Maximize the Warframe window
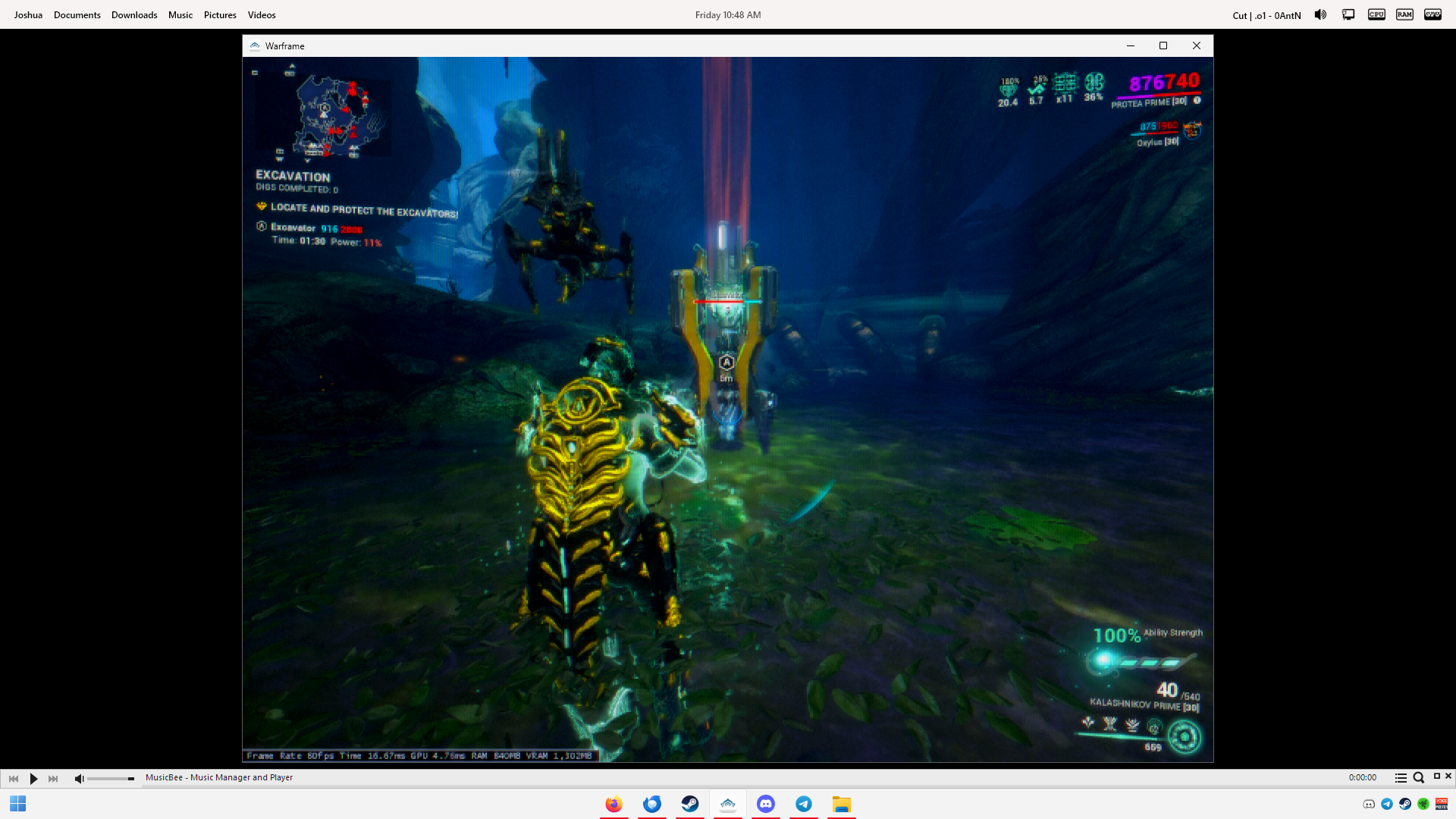1456x819 pixels. (x=1163, y=45)
